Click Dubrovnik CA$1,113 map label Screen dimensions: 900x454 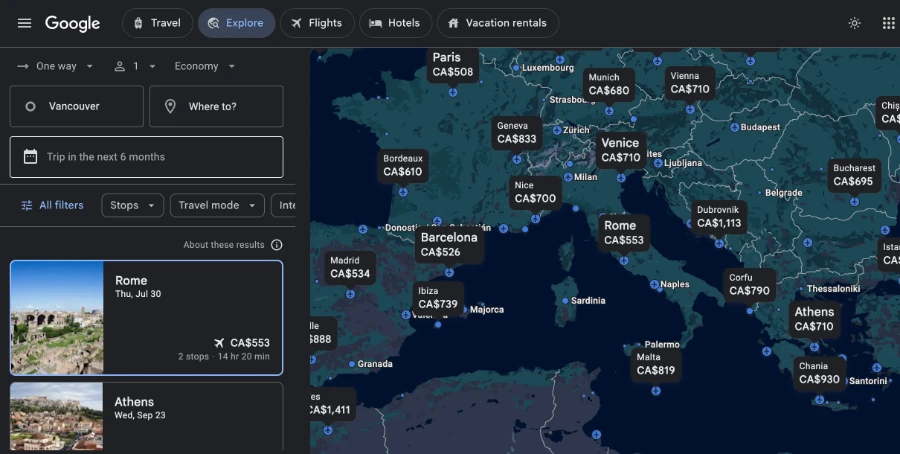point(719,217)
